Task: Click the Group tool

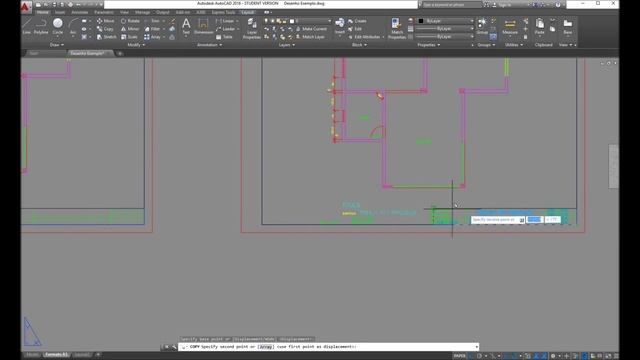Action: click(482, 27)
